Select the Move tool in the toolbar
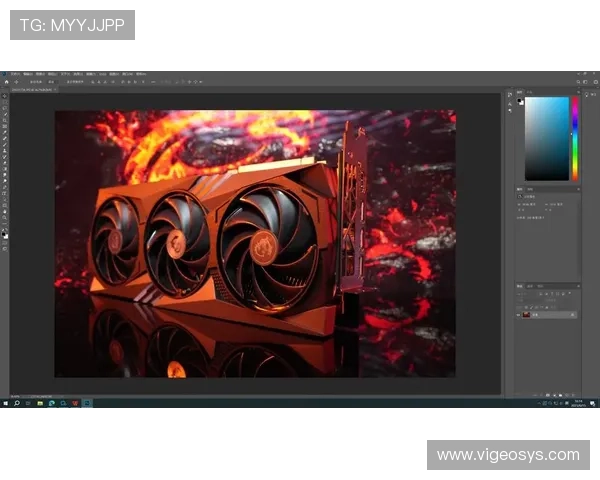Viewport: 600px width, 480px height. click(5, 97)
